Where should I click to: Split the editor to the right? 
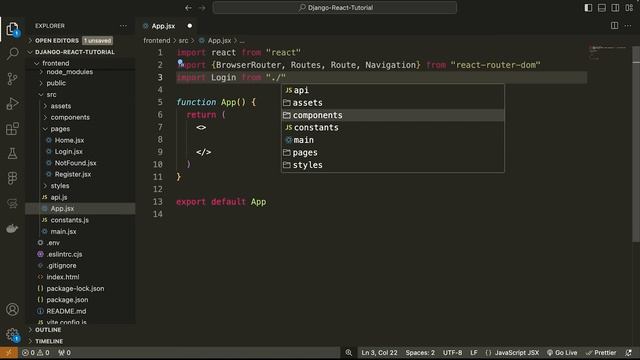pos(614,26)
